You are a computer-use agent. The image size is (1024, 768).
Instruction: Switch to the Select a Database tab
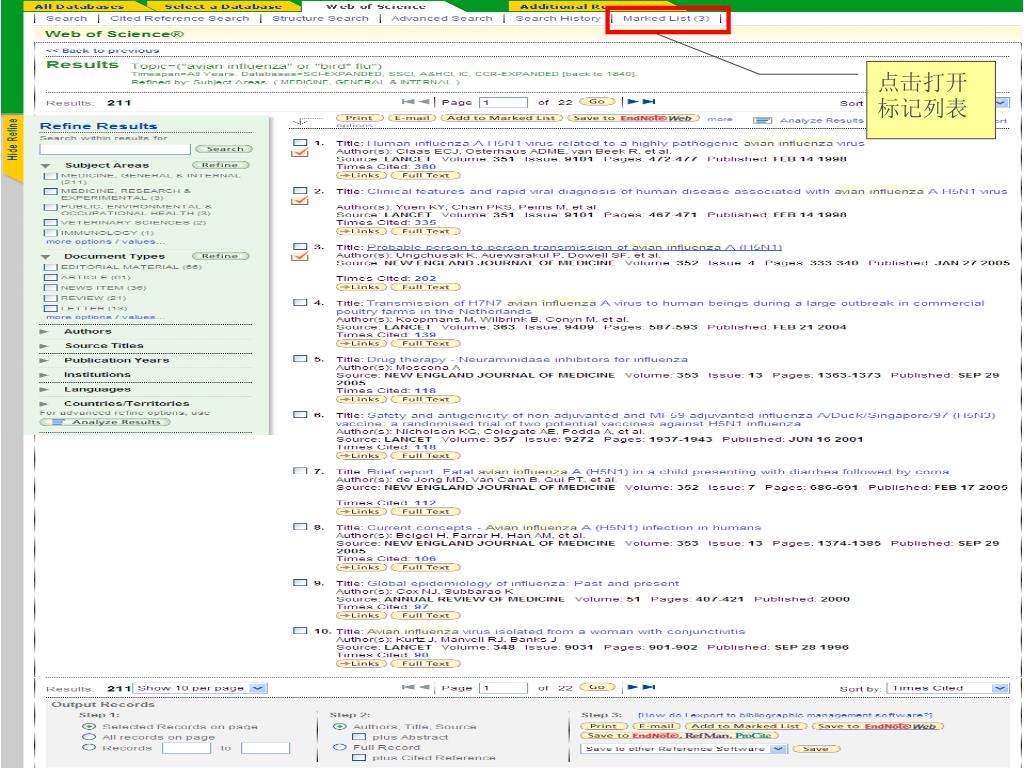tap(223, 6)
